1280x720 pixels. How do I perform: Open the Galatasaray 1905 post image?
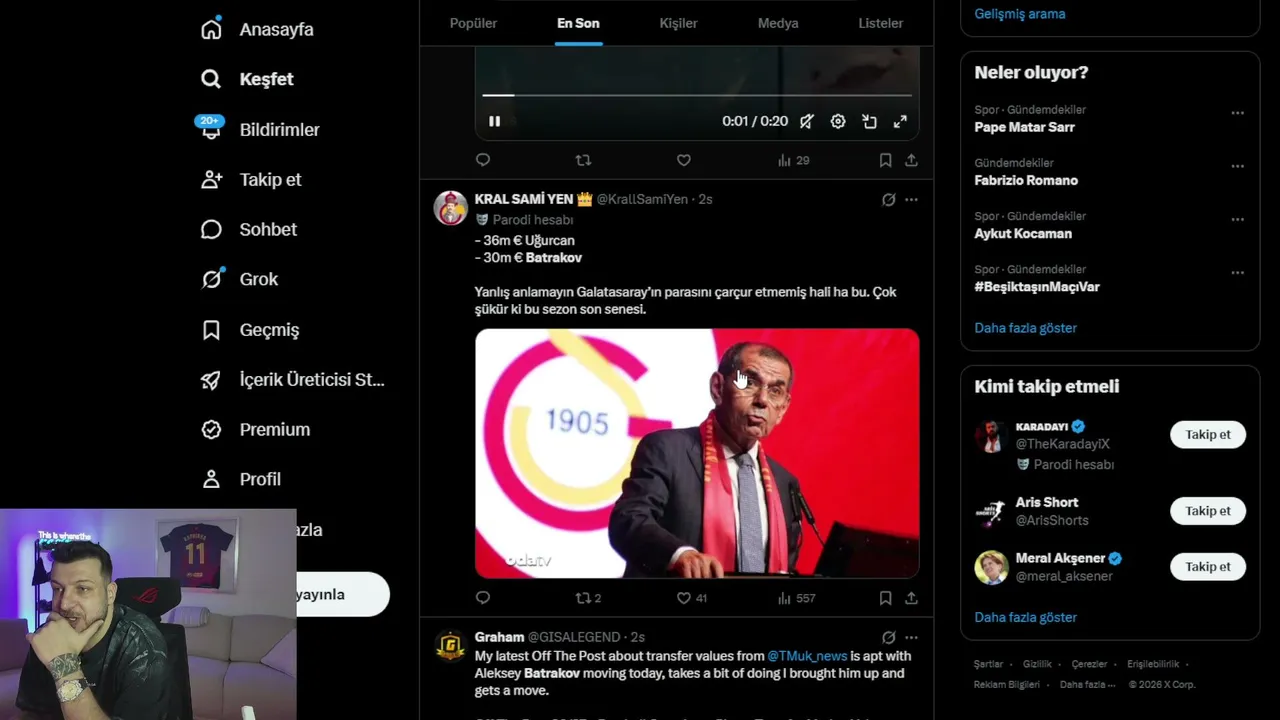pos(697,453)
